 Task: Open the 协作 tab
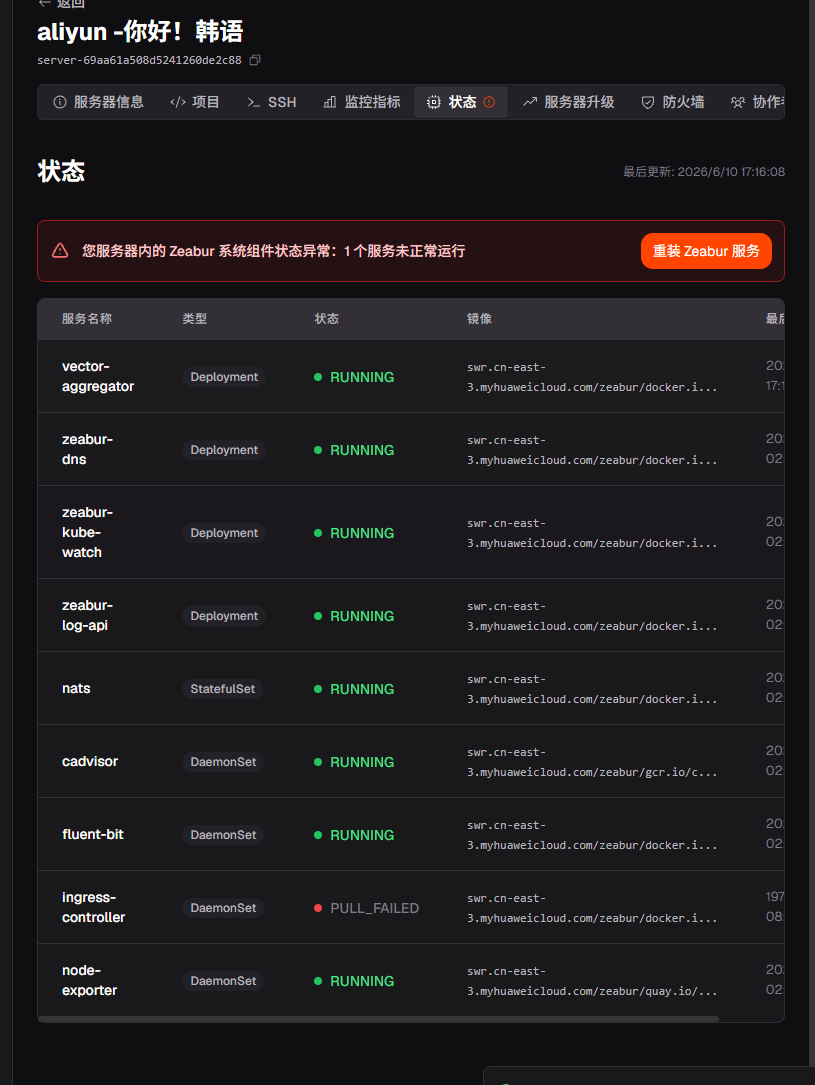tap(757, 102)
